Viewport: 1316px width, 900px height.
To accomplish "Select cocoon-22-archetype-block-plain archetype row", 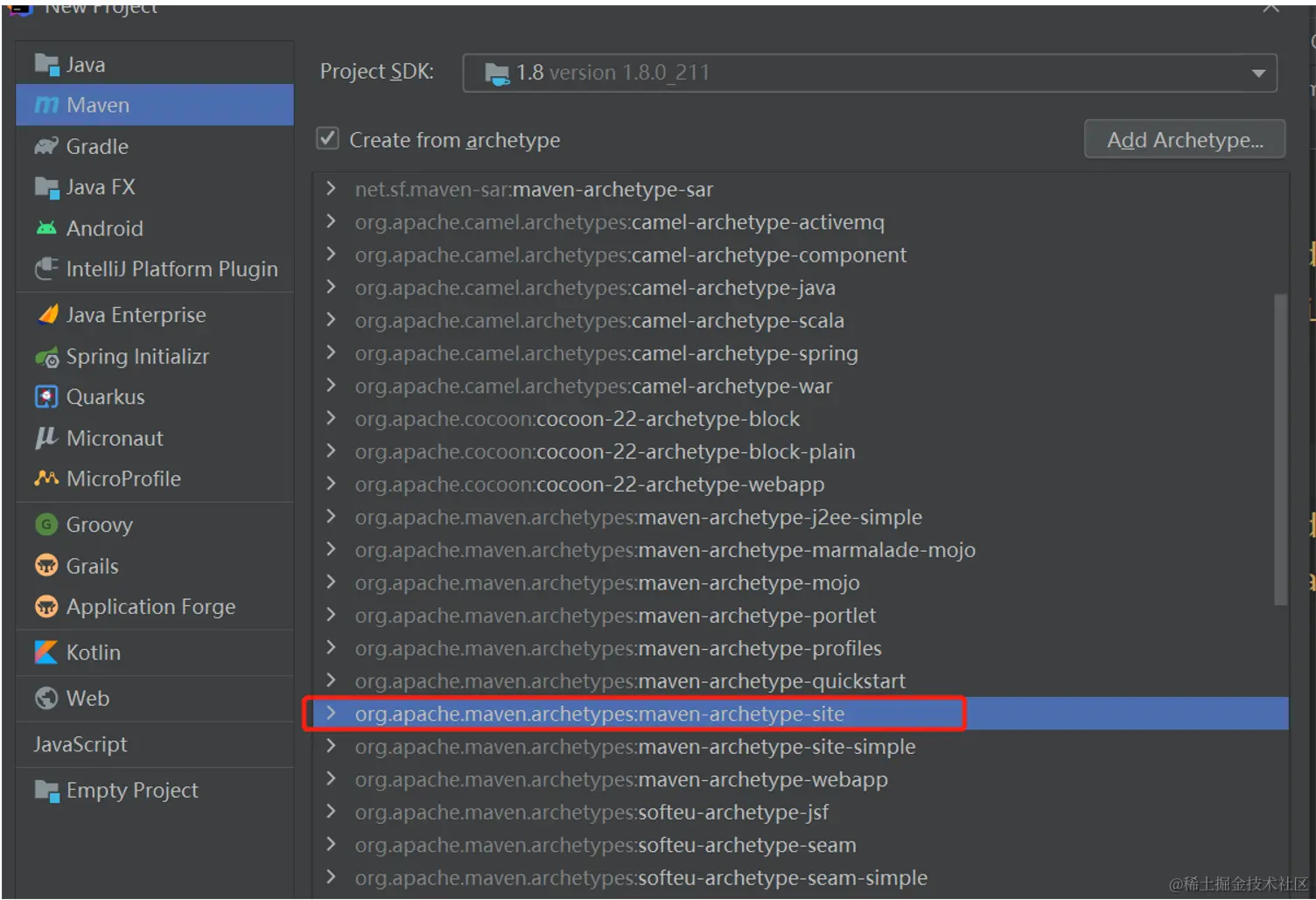I will [x=800, y=451].
